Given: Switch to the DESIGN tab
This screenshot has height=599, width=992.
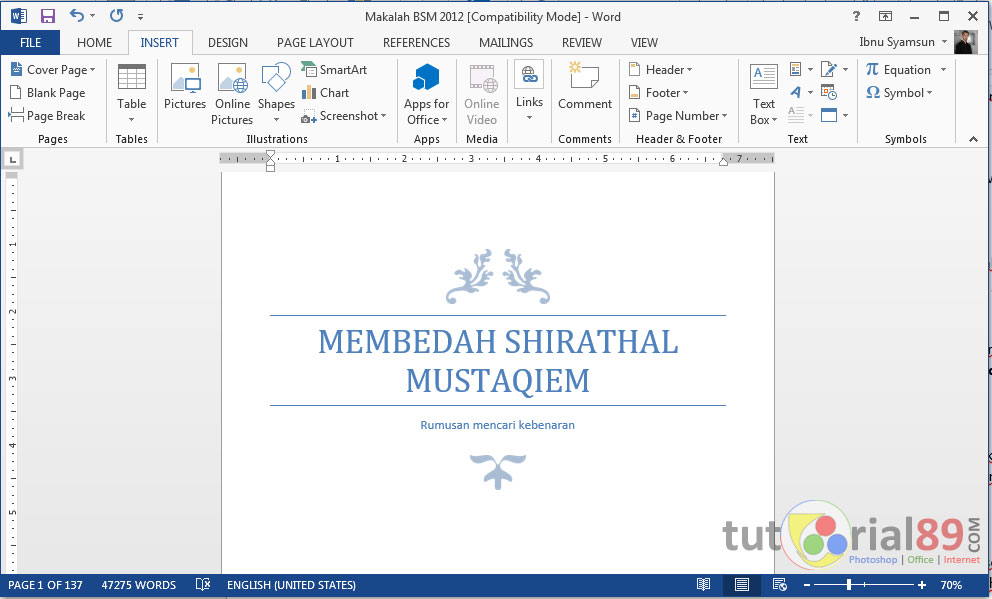Looking at the screenshot, I should click(x=228, y=42).
